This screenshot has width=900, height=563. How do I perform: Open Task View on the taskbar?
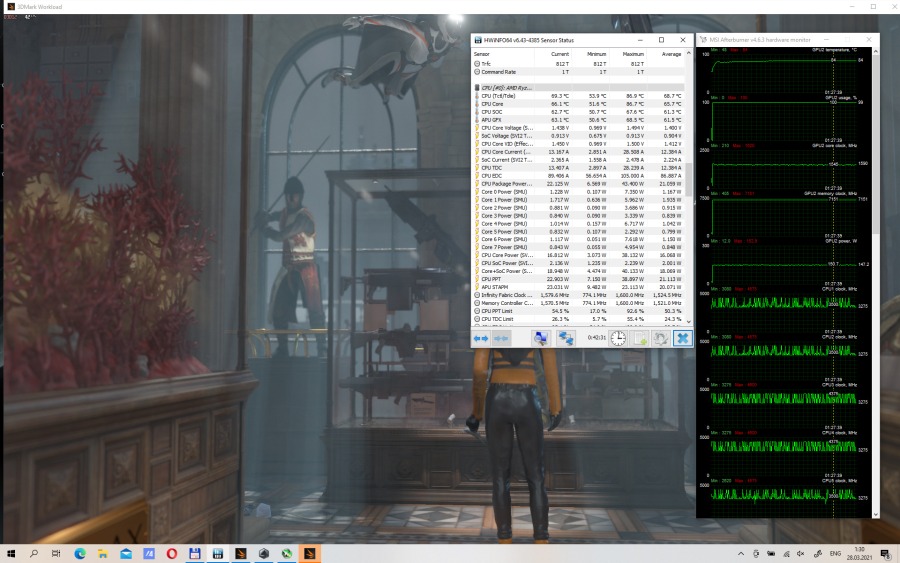click(56, 554)
